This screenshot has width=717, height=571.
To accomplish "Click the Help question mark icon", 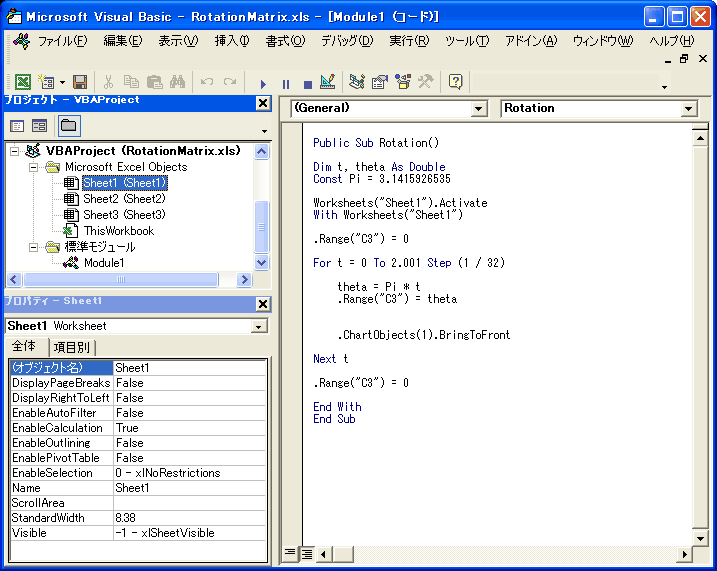I will click(455, 82).
